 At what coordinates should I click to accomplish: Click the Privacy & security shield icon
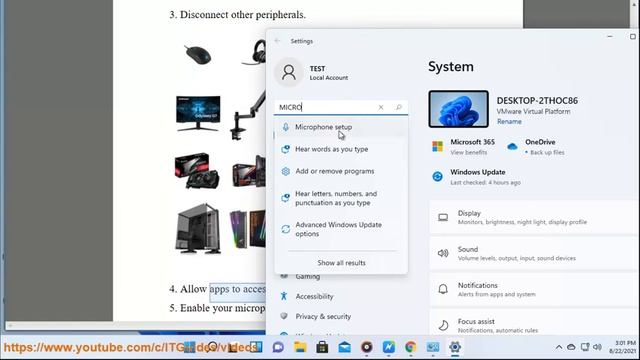284,316
